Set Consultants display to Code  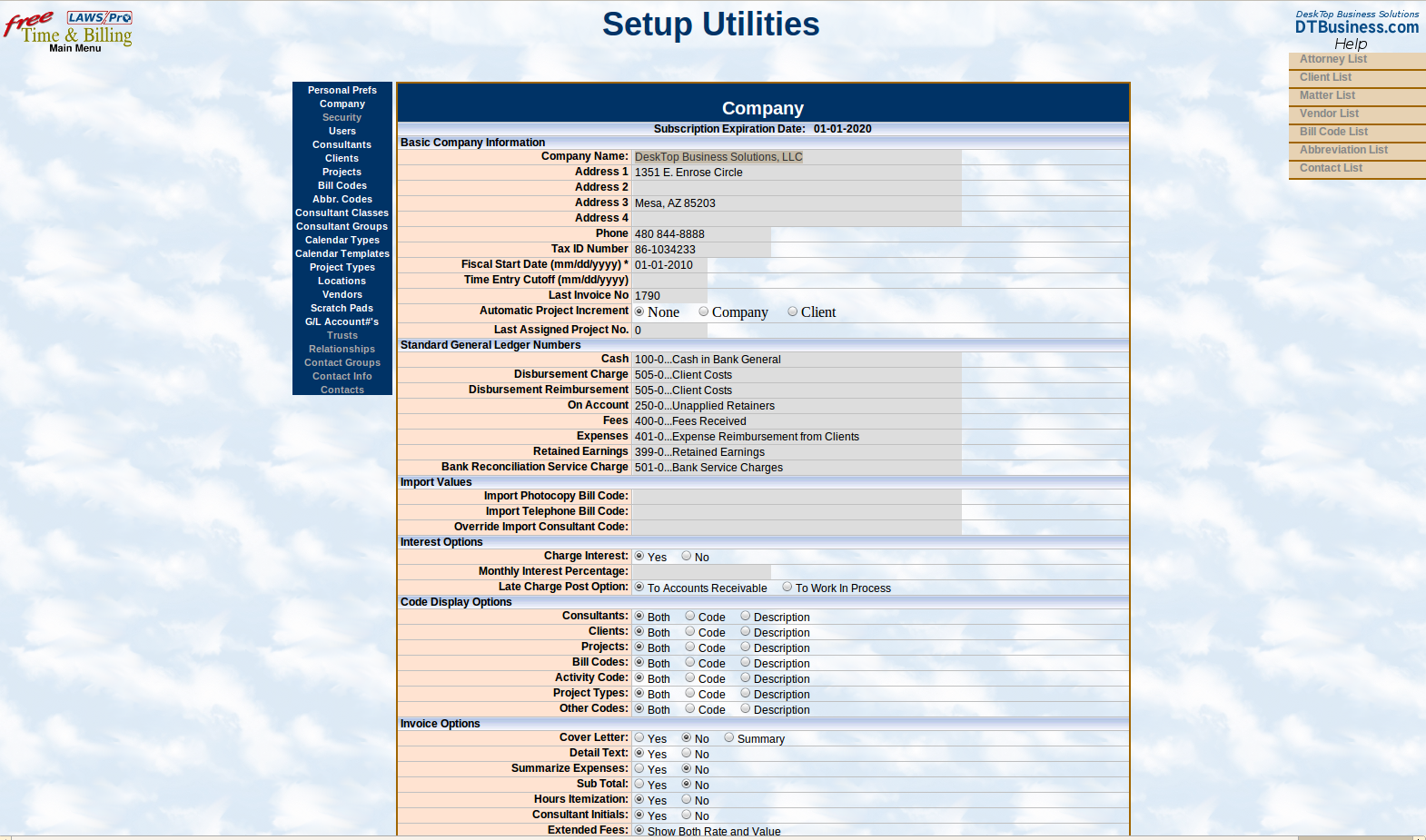coord(690,616)
